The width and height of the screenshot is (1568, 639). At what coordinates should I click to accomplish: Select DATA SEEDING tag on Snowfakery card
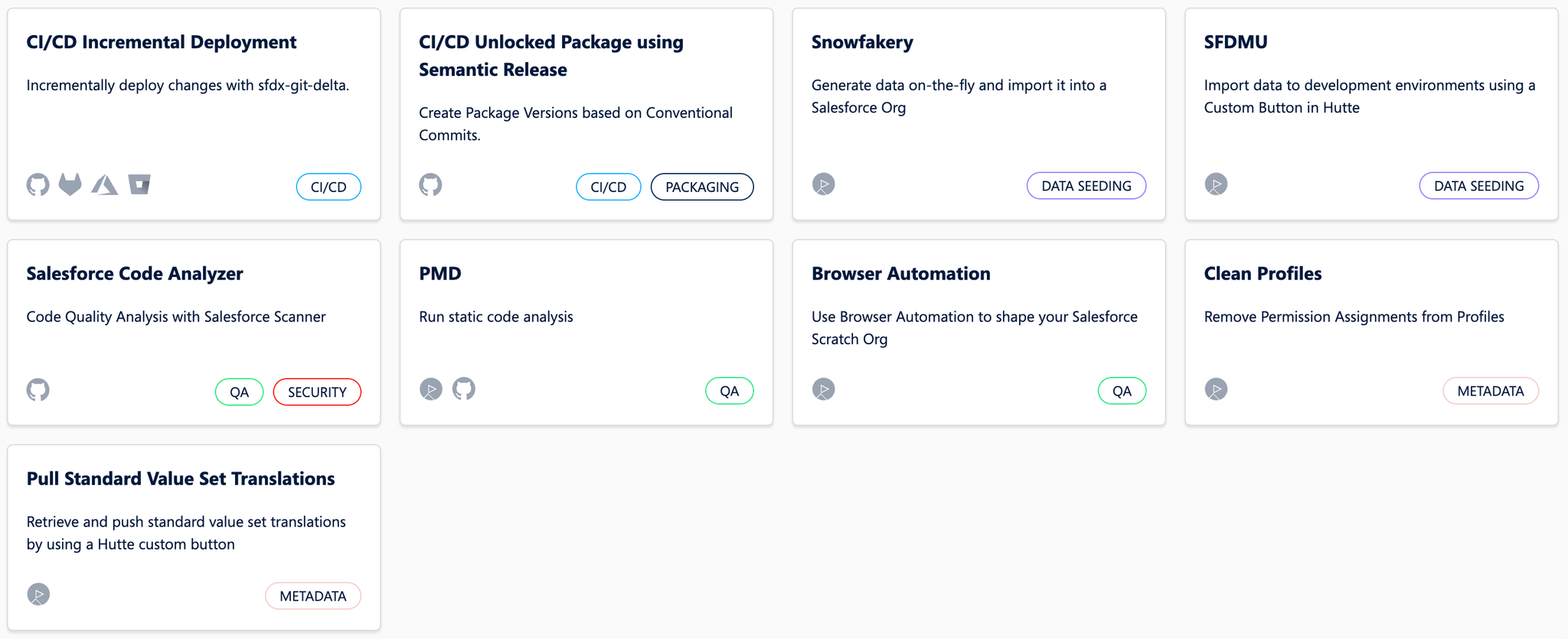point(1086,186)
